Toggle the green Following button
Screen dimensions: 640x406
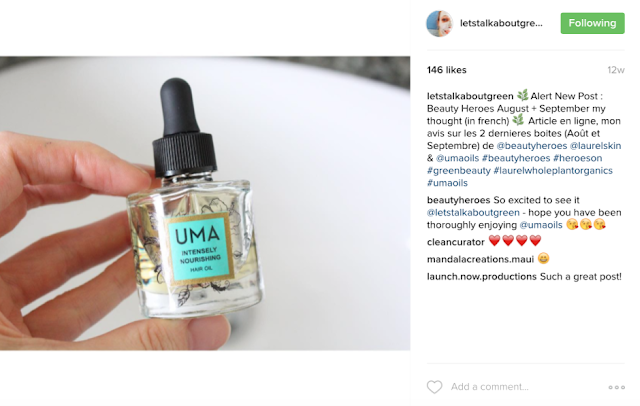tap(592, 23)
